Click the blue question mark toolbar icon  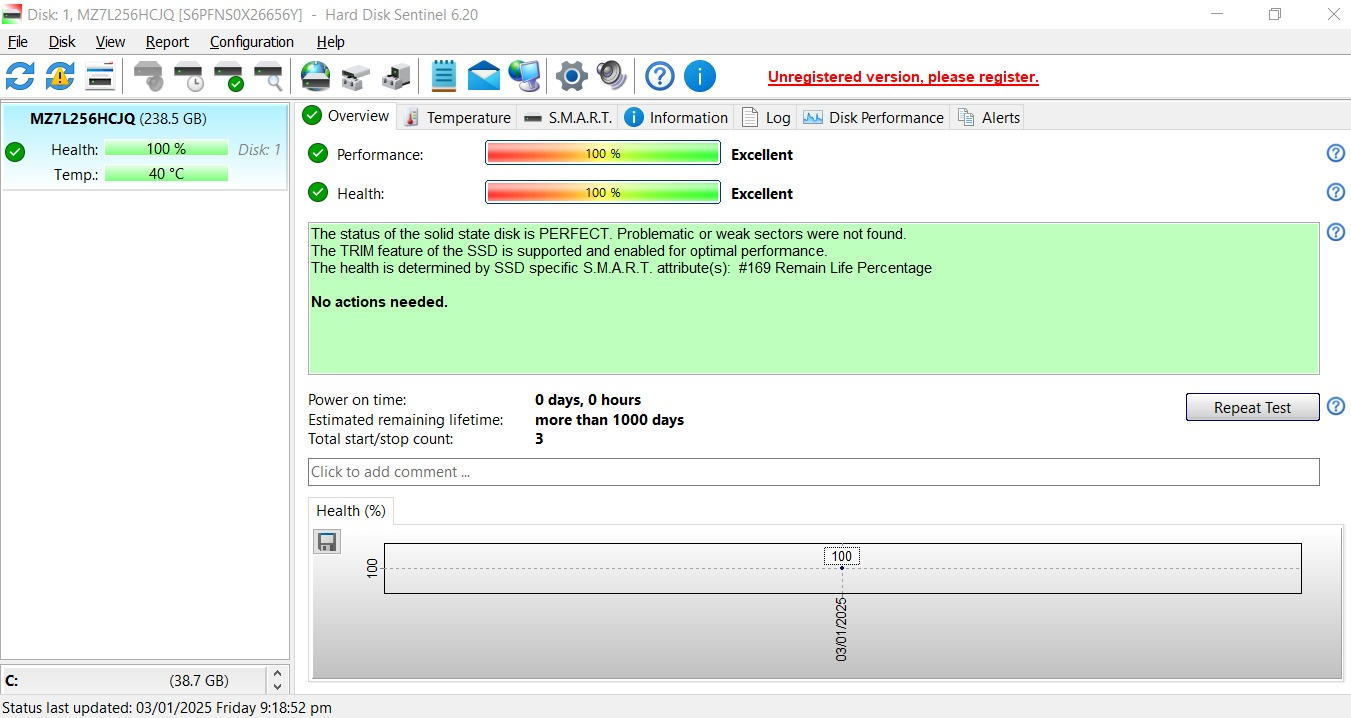point(660,76)
